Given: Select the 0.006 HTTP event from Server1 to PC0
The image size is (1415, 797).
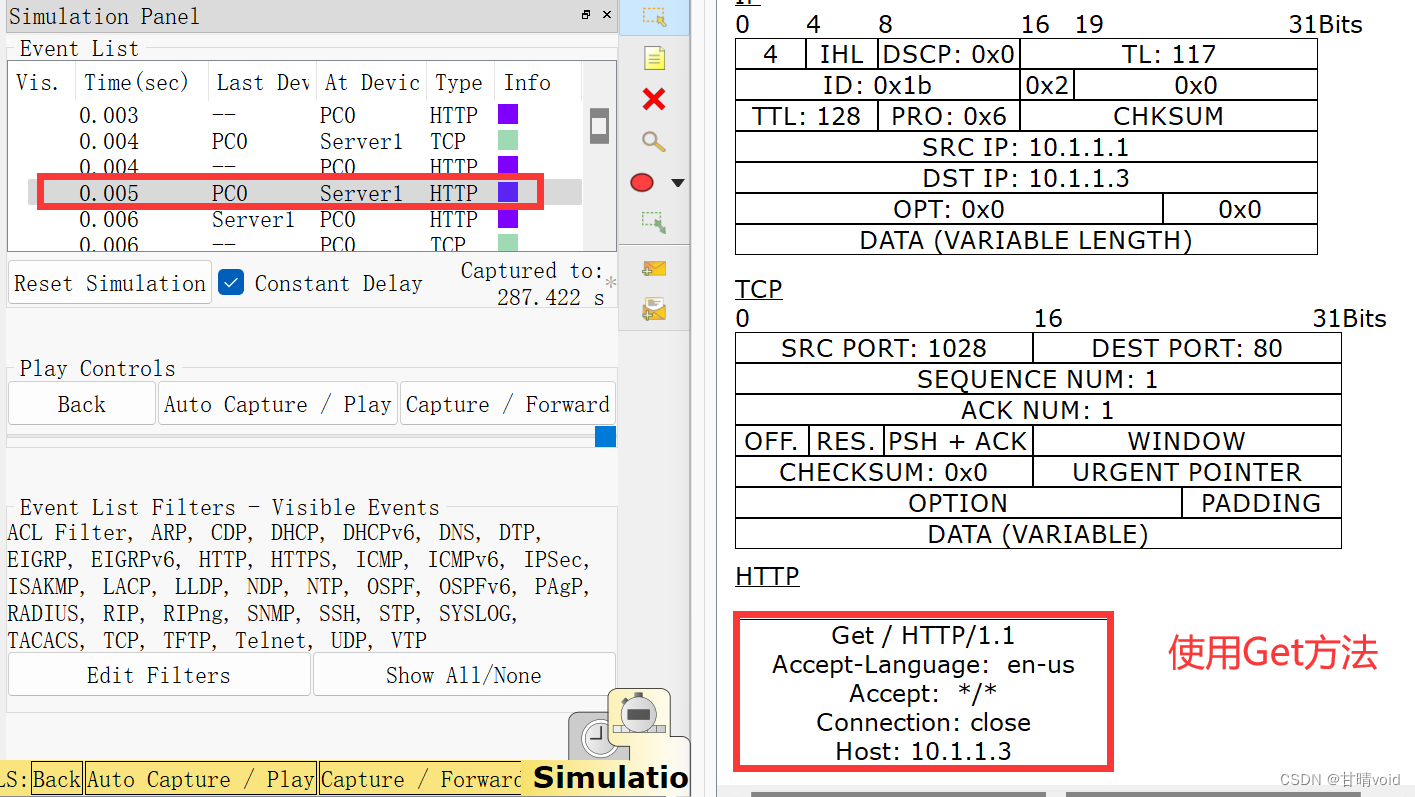Looking at the screenshot, I should (x=295, y=219).
